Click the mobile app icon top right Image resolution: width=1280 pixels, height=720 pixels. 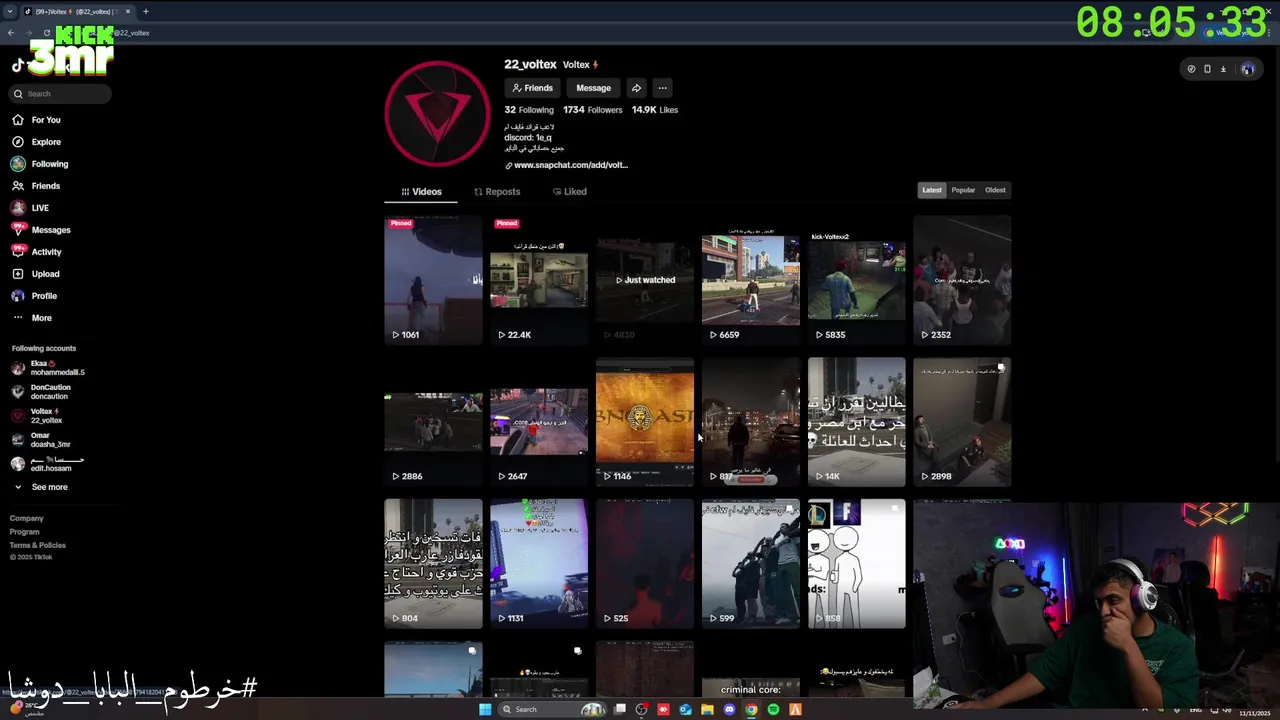click(1207, 69)
